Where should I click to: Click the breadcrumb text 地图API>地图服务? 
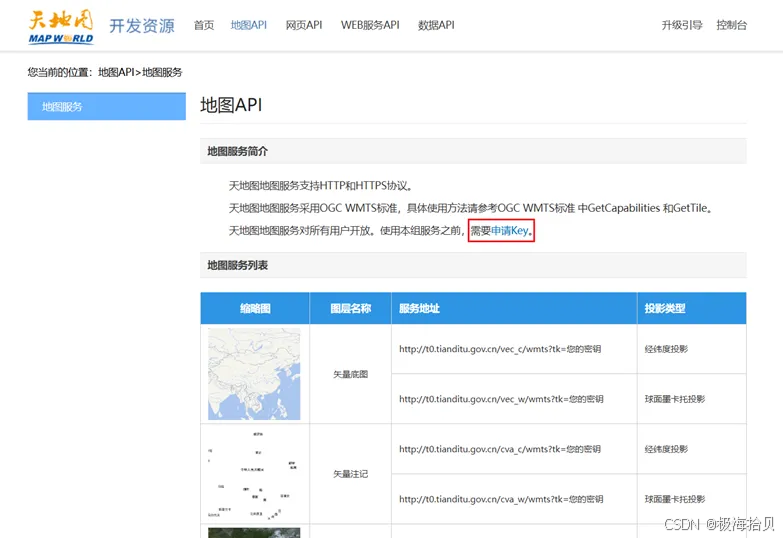pos(140,72)
